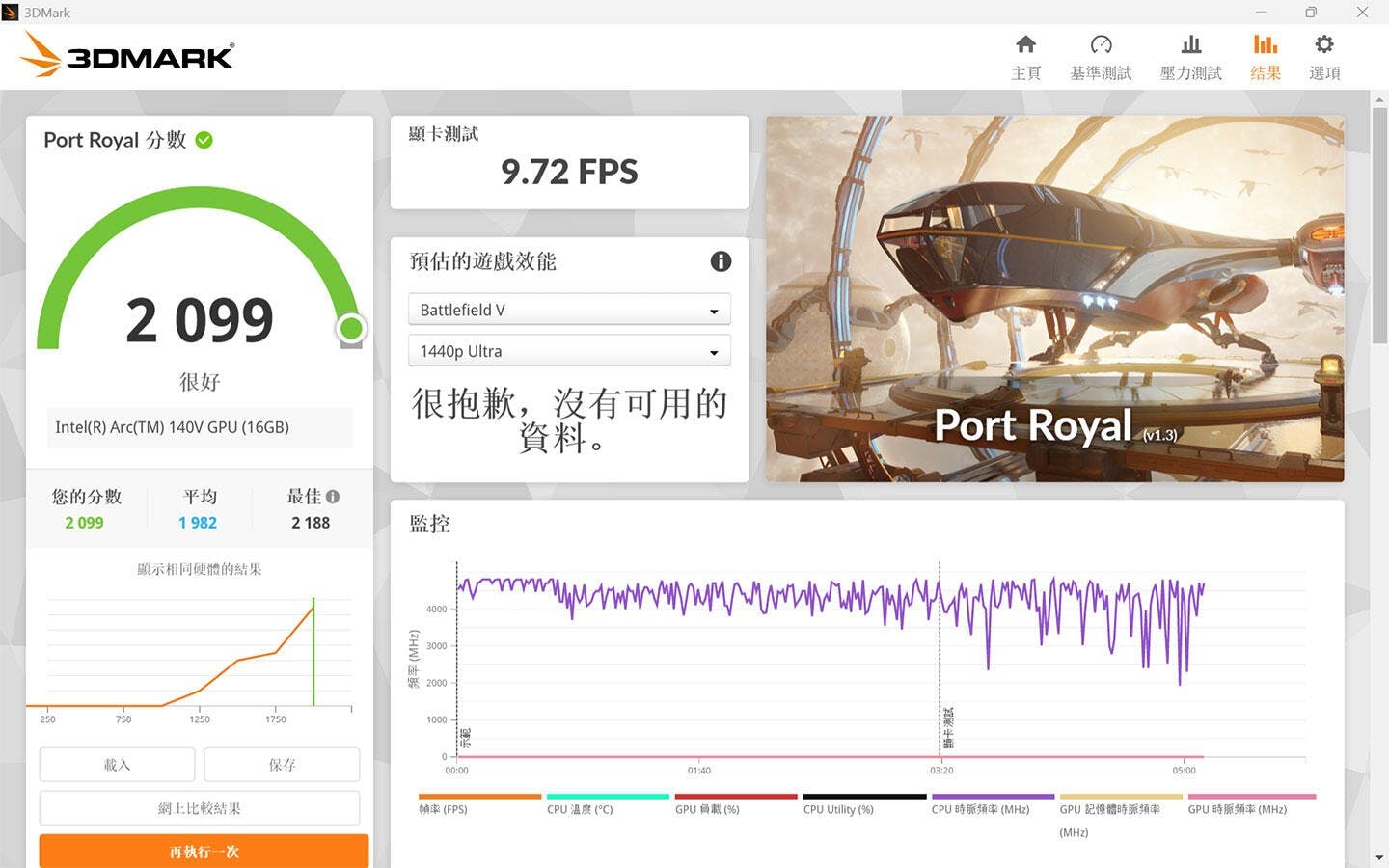Click the CPU 時脈頻率 purple color swatch
This screenshot has height=868, width=1389.
coord(994,797)
